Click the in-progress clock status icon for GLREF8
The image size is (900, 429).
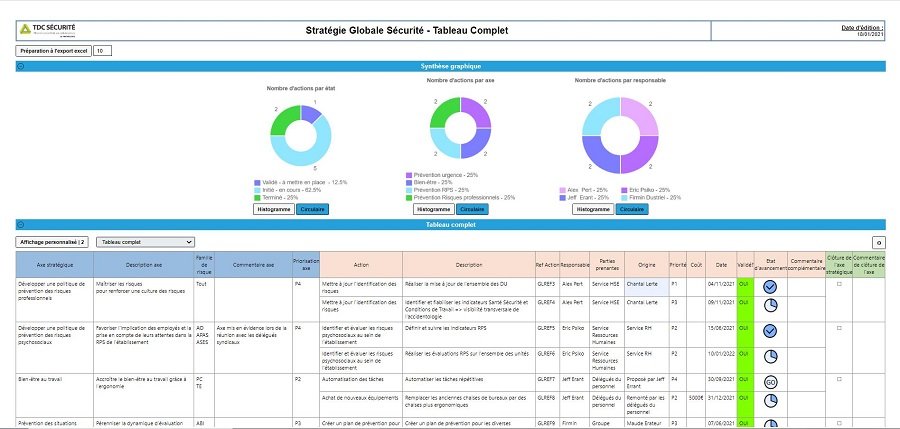(x=770, y=400)
